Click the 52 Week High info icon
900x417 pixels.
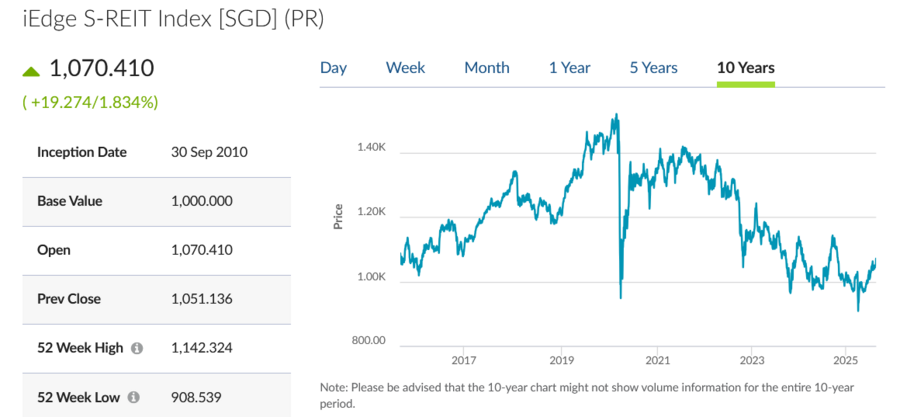pyautogui.click(x=137, y=348)
